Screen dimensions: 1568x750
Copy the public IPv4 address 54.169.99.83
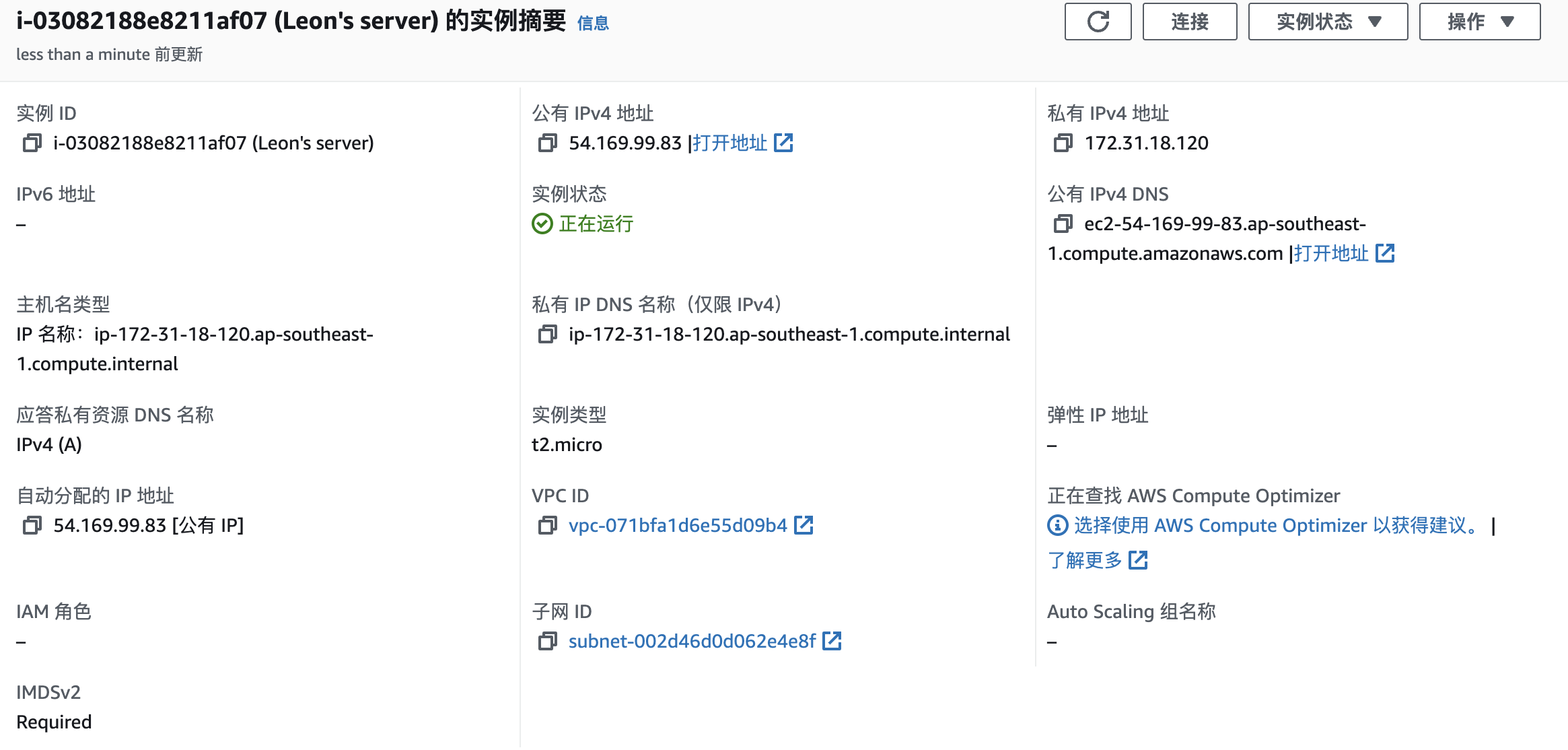547,143
